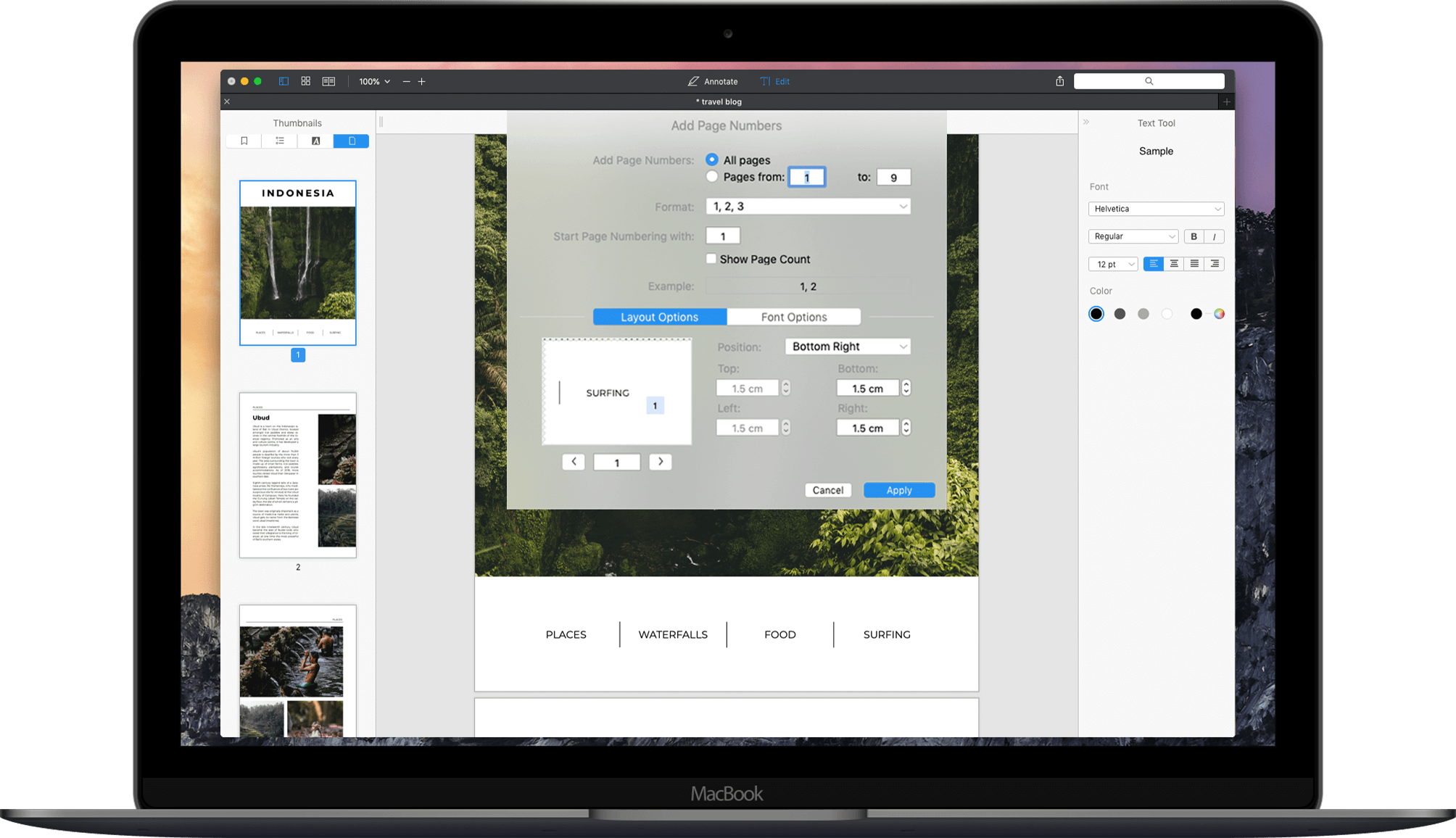Enable Show Page Count checkbox
This screenshot has width=1456, height=838.
coord(712,259)
